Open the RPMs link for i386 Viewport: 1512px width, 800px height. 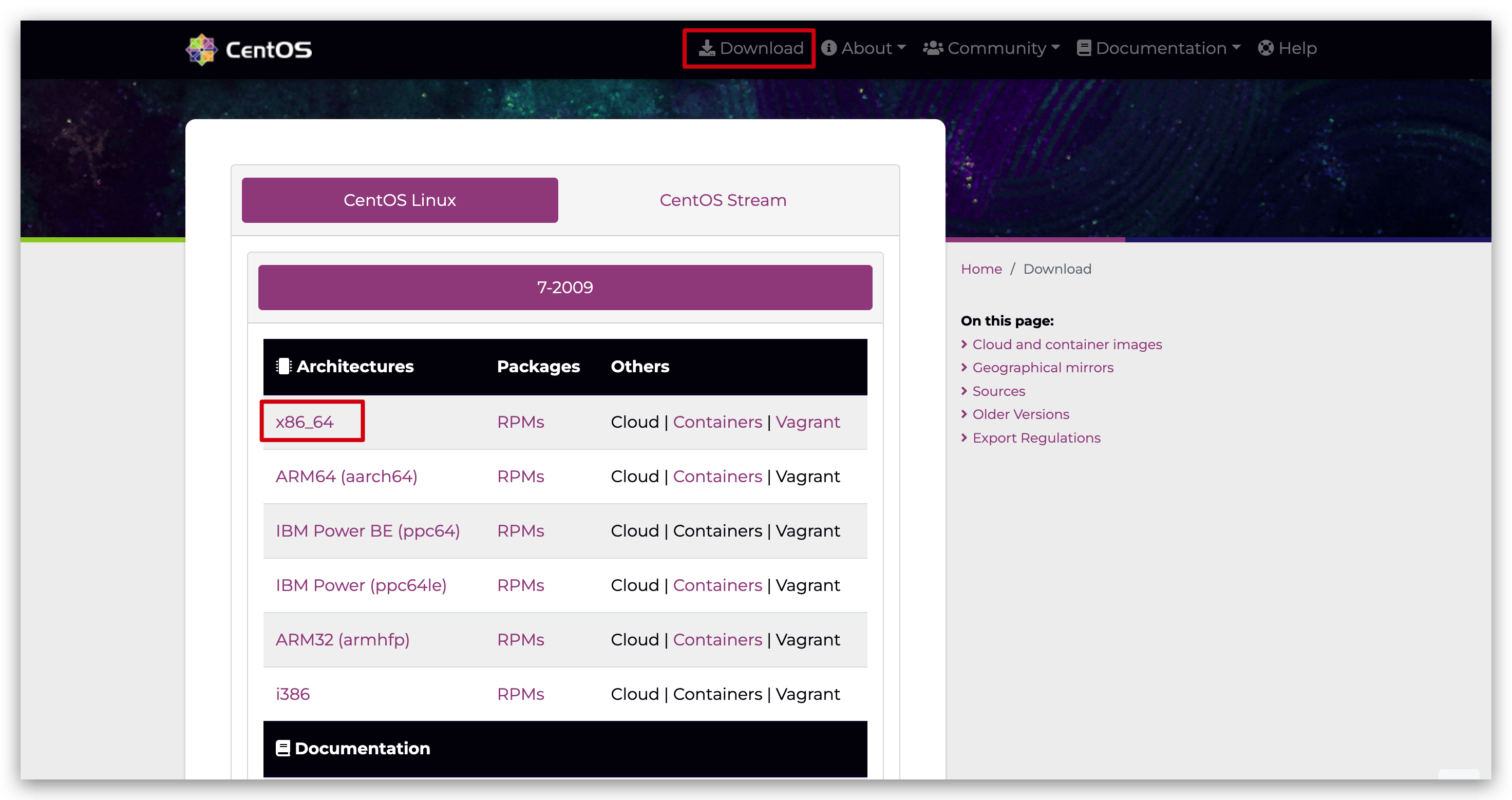click(x=521, y=694)
